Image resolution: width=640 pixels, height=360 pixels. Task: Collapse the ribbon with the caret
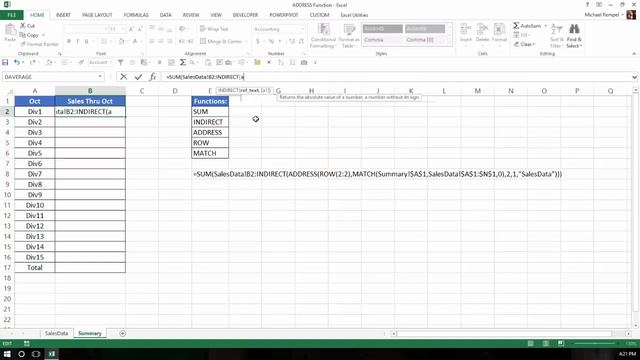point(634,53)
